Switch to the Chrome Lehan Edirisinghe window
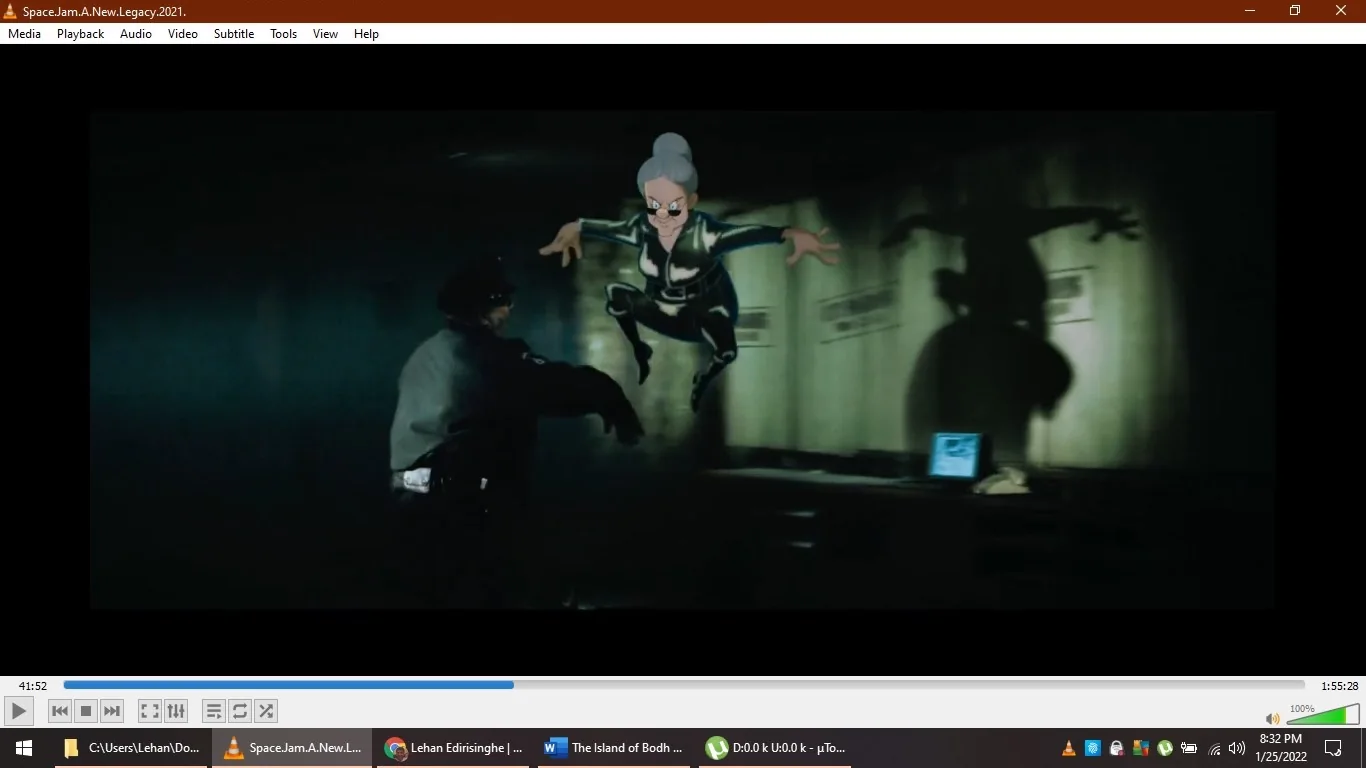The width and height of the screenshot is (1366, 768). tap(454, 748)
